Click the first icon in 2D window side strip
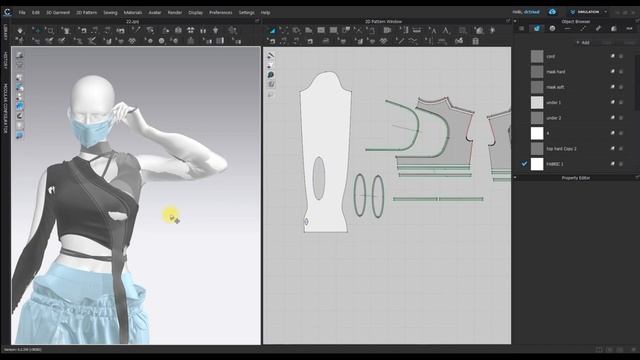Screen dimensions: 640x360 pyautogui.click(x=270, y=56)
